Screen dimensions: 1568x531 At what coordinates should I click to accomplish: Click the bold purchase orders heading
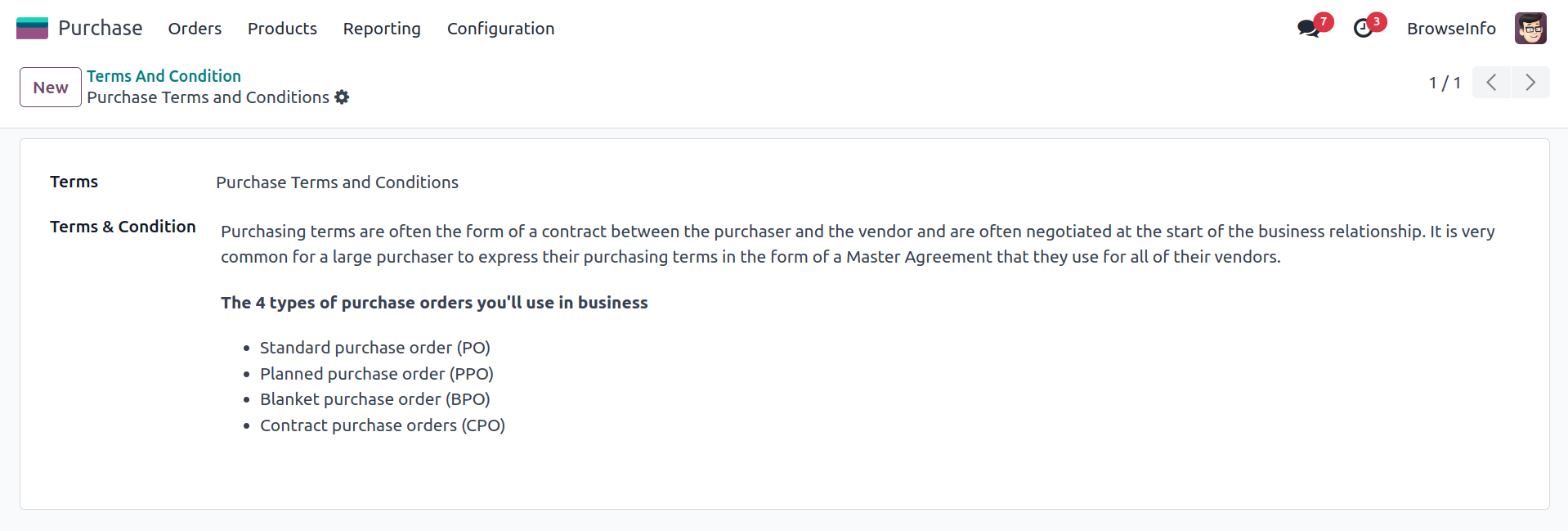(434, 303)
